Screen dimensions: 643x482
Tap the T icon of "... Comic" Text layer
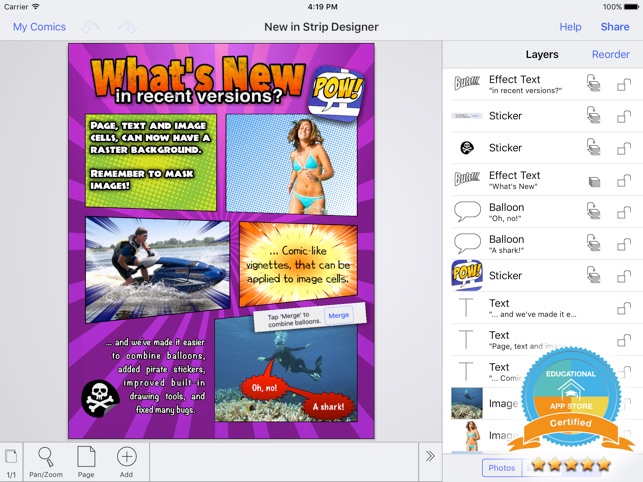(466, 372)
